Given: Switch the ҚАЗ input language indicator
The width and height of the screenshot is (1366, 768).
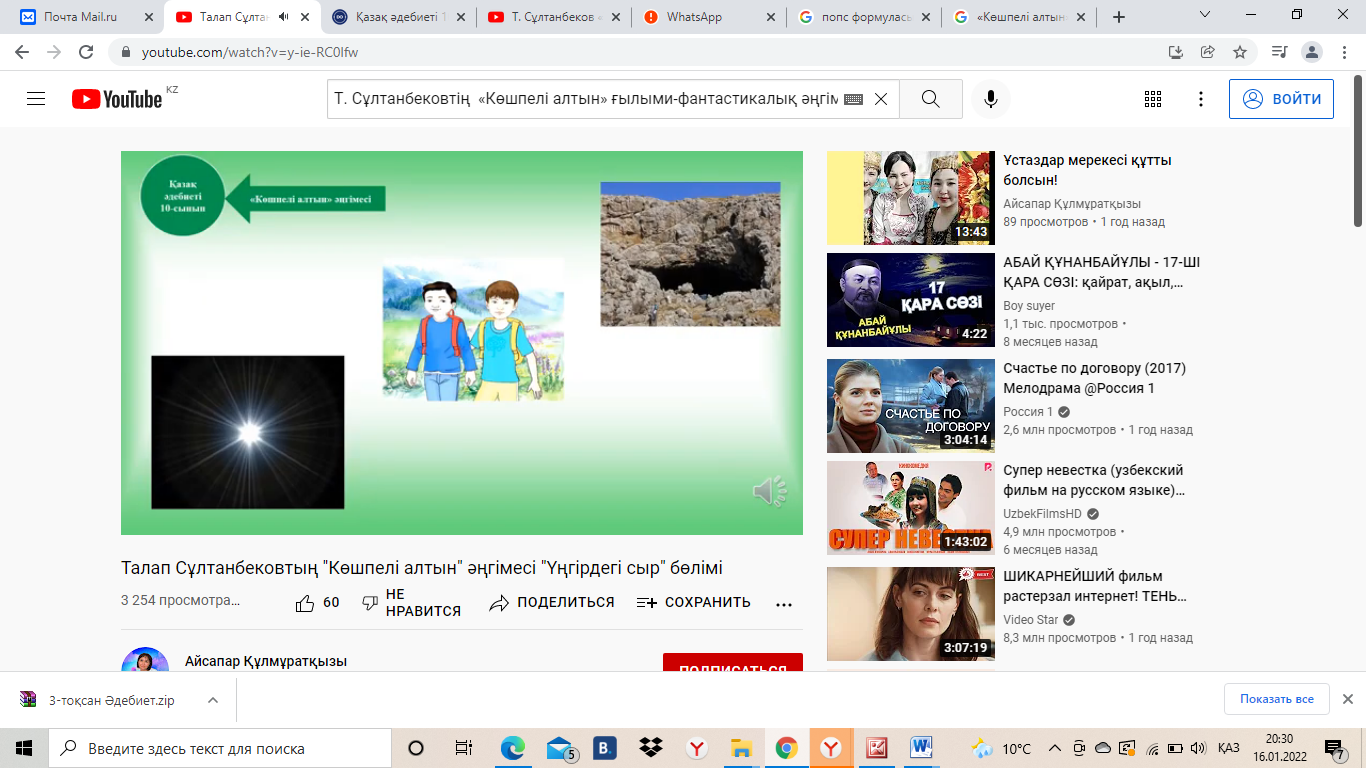Looking at the screenshot, I should tap(1229, 748).
